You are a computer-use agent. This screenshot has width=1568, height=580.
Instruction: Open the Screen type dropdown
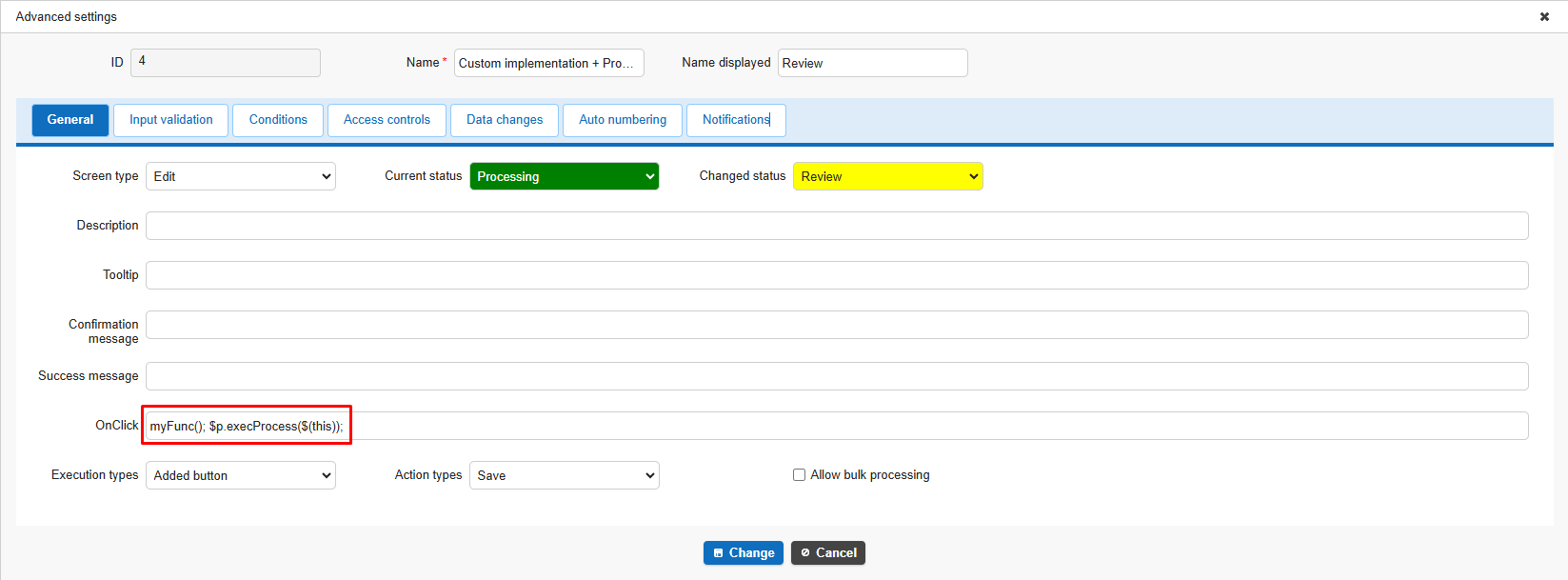[241, 176]
